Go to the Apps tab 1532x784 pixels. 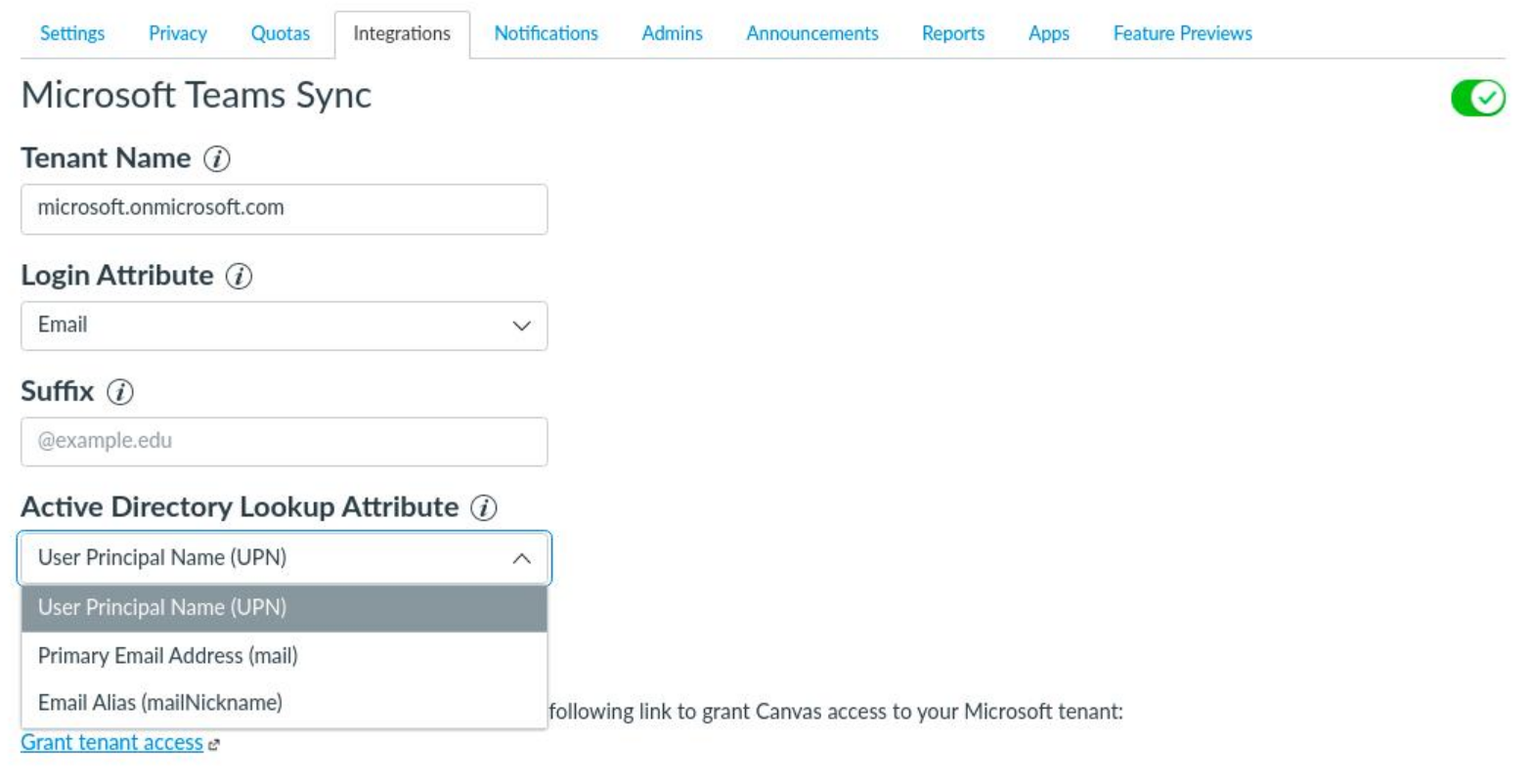pos(1049,33)
